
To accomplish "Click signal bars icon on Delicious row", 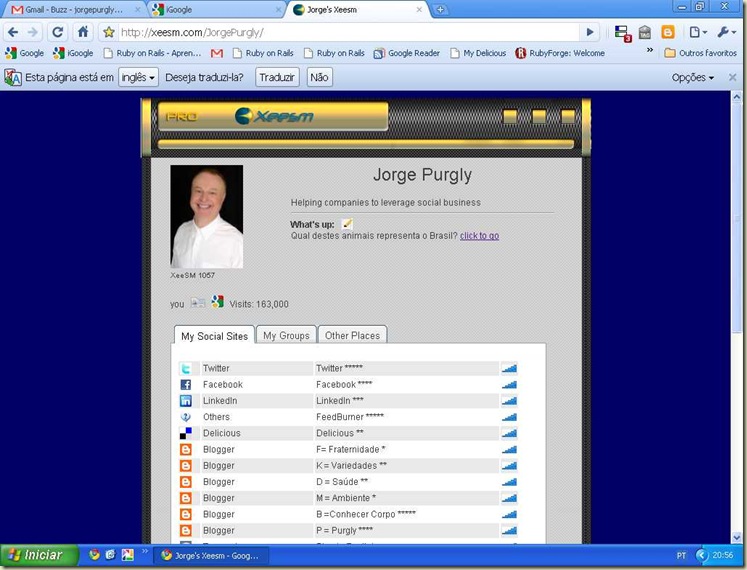I will pos(509,433).
